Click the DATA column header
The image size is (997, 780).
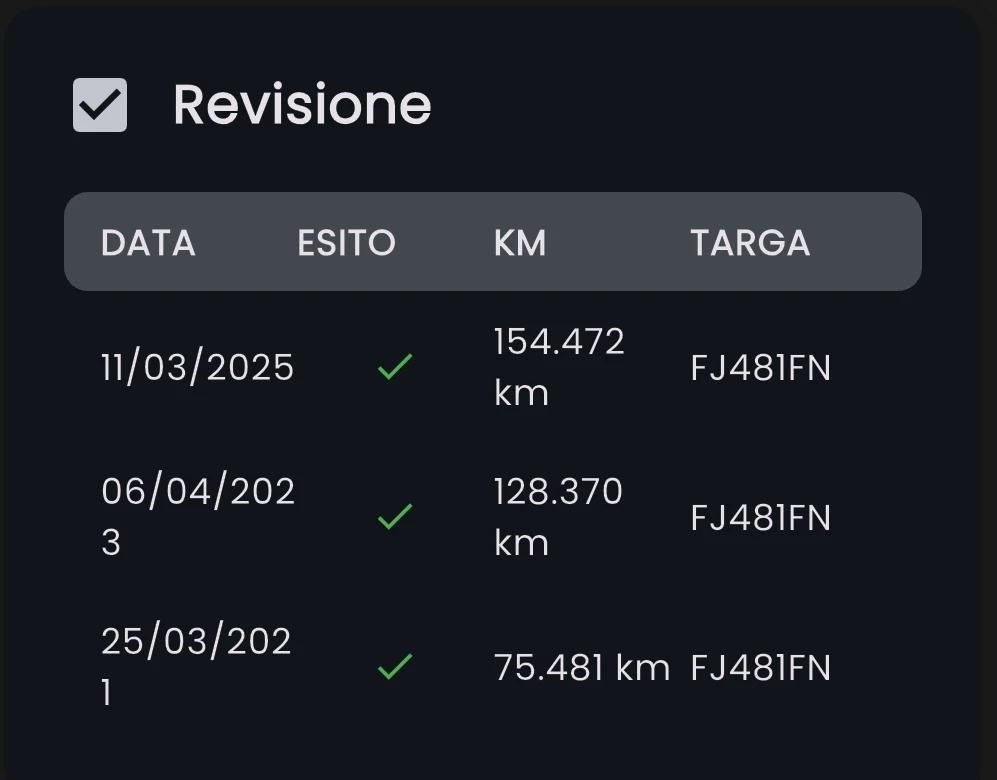tap(148, 243)
